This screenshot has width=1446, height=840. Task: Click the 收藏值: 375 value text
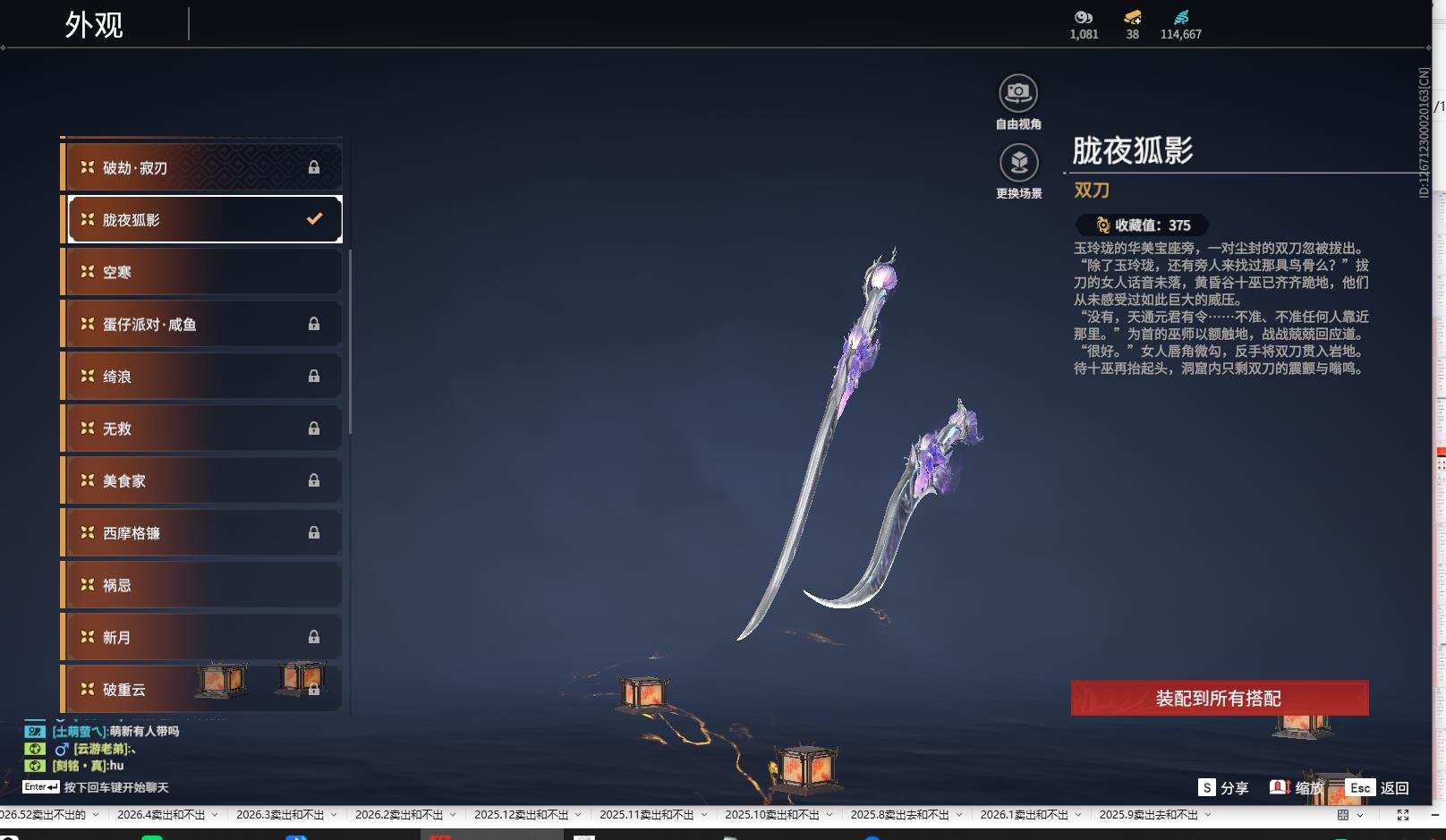pos(1153,225)
